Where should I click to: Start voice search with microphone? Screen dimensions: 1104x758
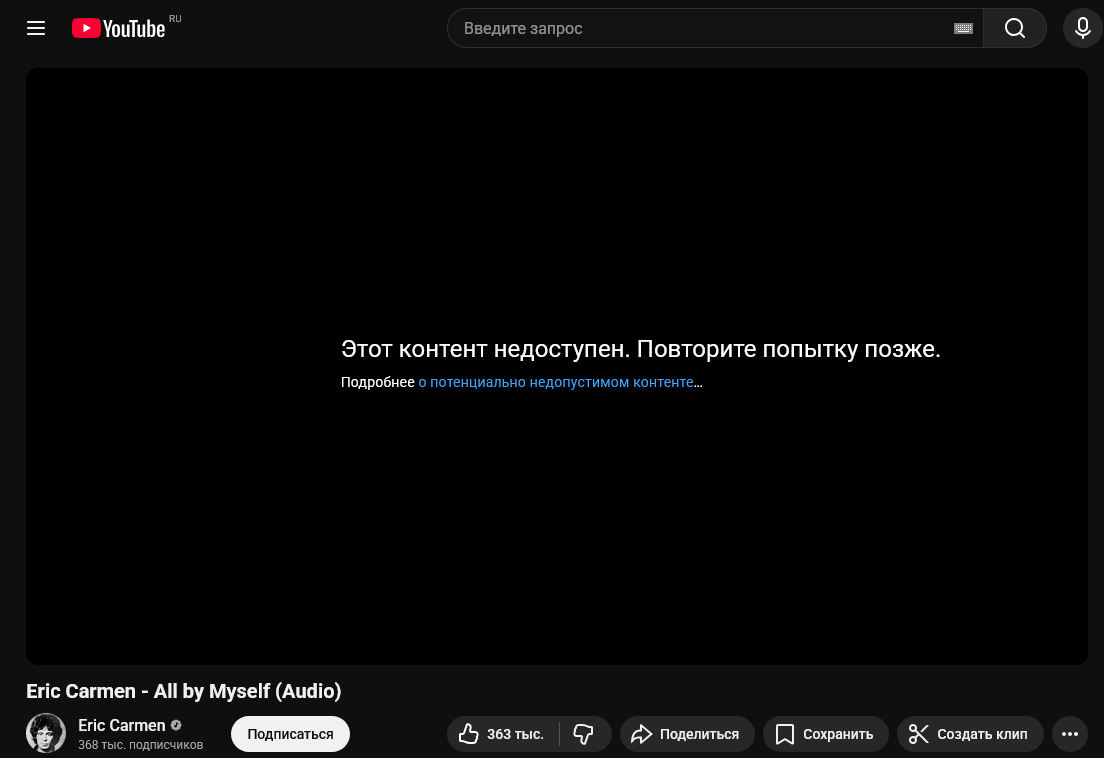[x=1082, y=28]
